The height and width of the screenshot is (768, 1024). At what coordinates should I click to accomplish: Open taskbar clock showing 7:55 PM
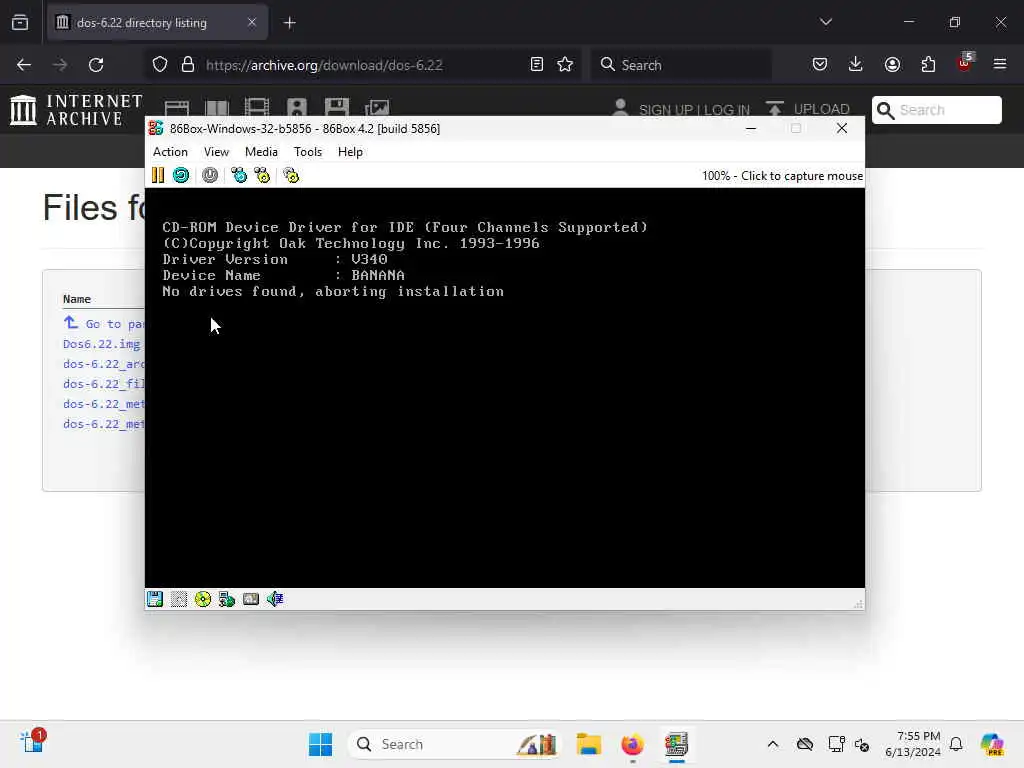(913, 744)
